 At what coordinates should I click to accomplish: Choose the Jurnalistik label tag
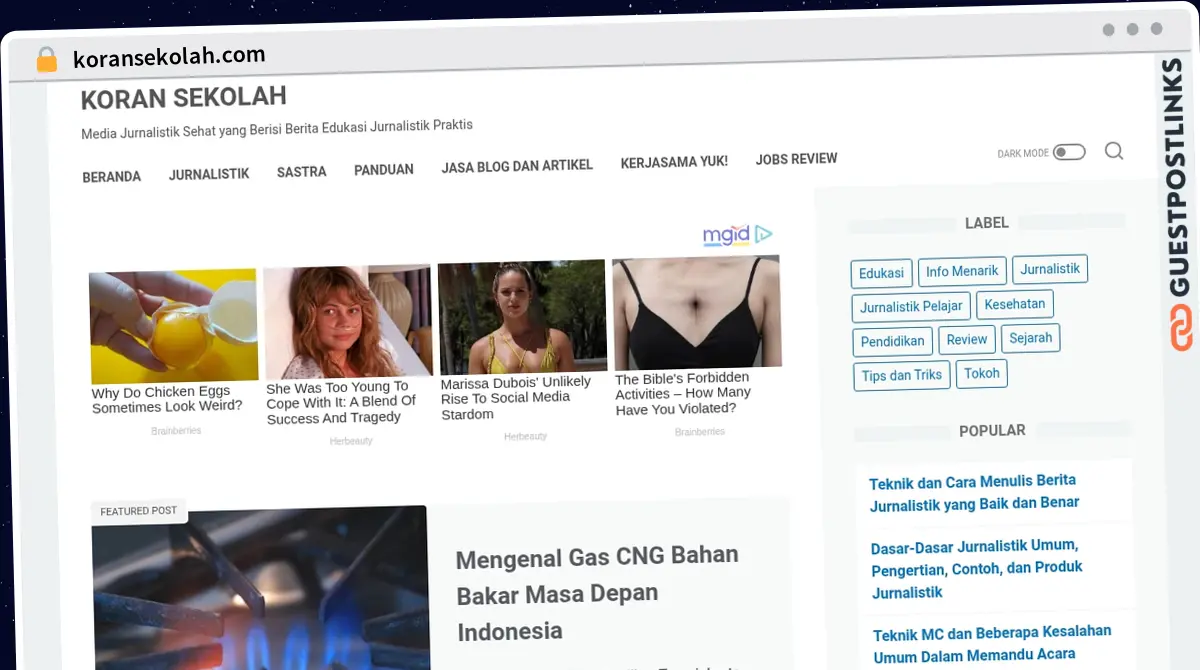(1050, 269)
